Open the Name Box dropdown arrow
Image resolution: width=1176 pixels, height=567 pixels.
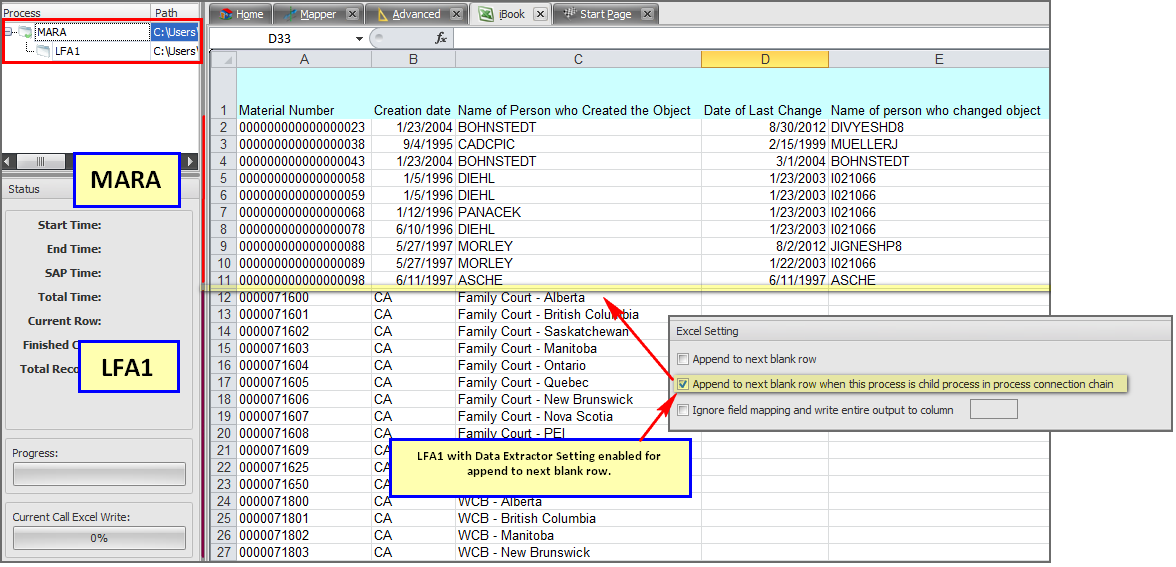tap(360, 38)
